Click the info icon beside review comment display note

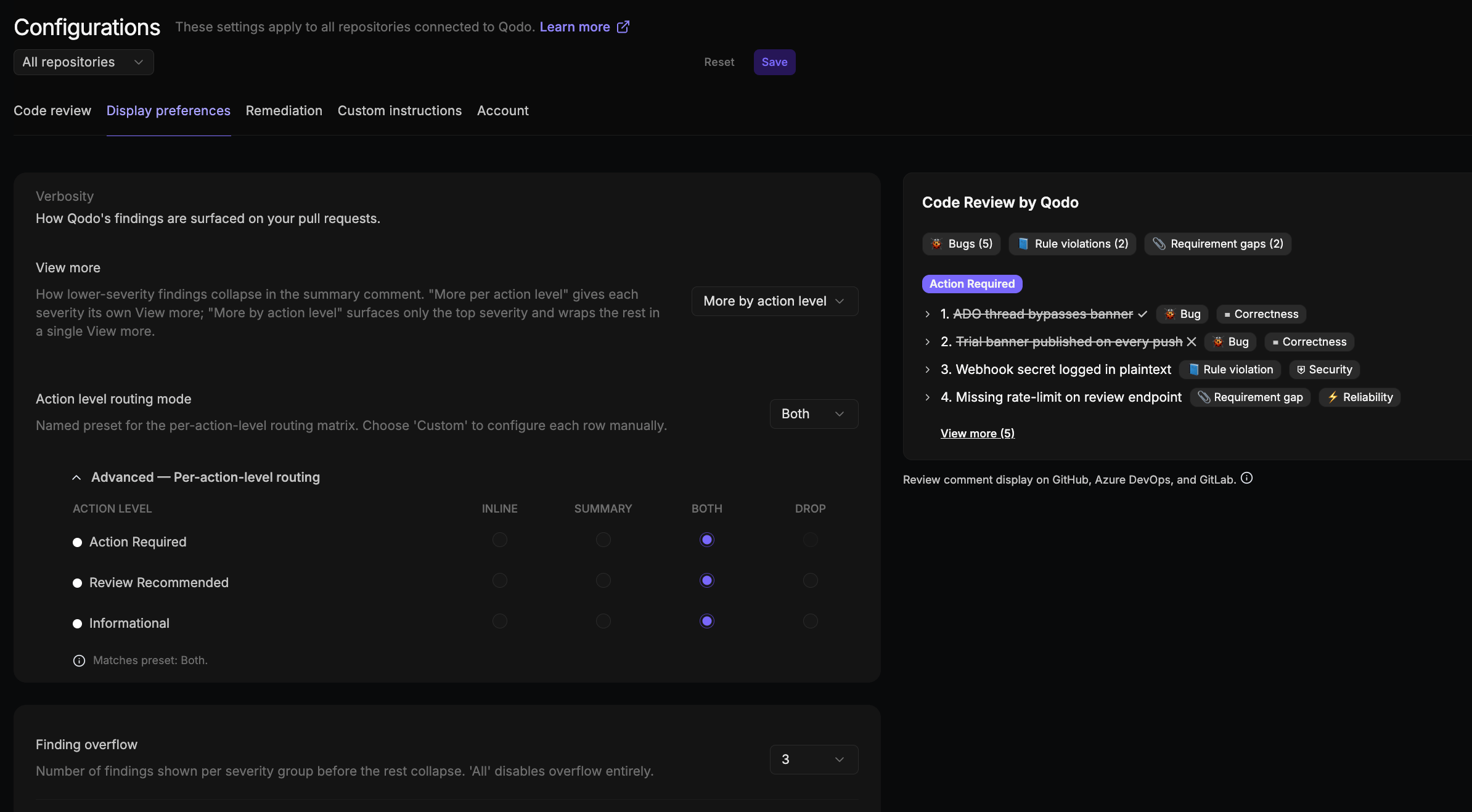point(1246,478)
